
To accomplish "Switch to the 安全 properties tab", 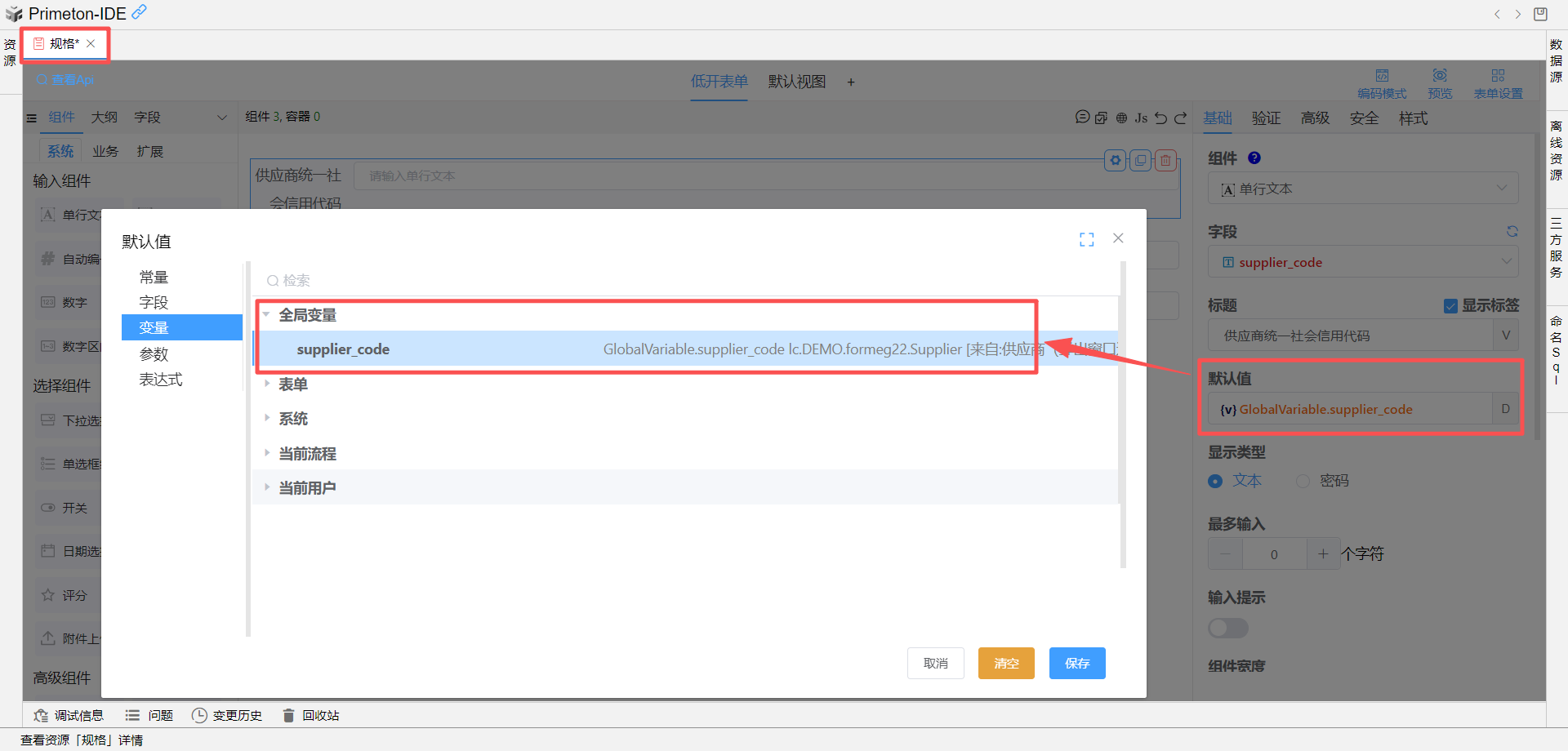I will pyautogui.click(x=1365, y=118).
